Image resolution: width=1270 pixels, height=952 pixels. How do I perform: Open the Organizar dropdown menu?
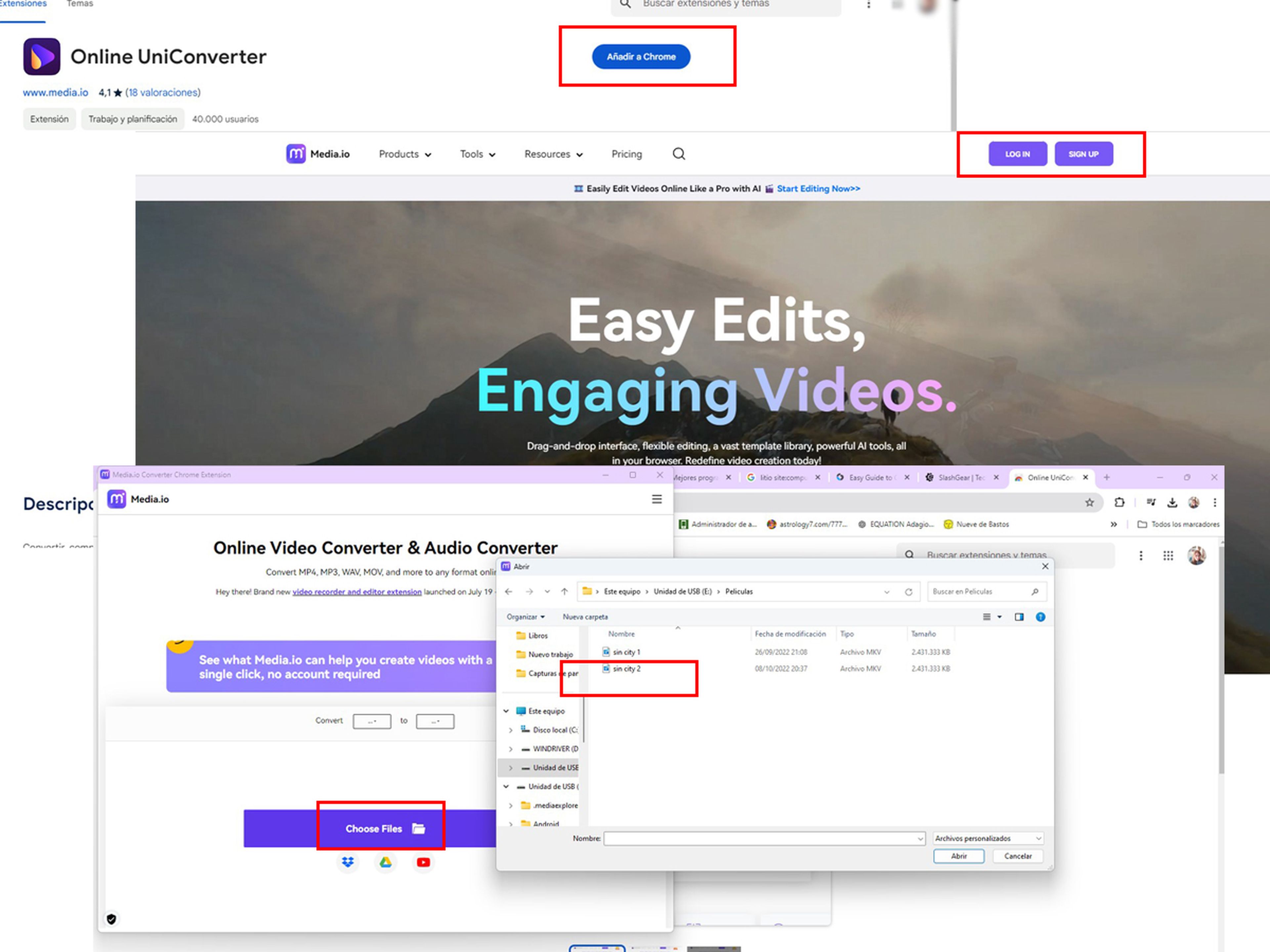click(x=525, y=617)
